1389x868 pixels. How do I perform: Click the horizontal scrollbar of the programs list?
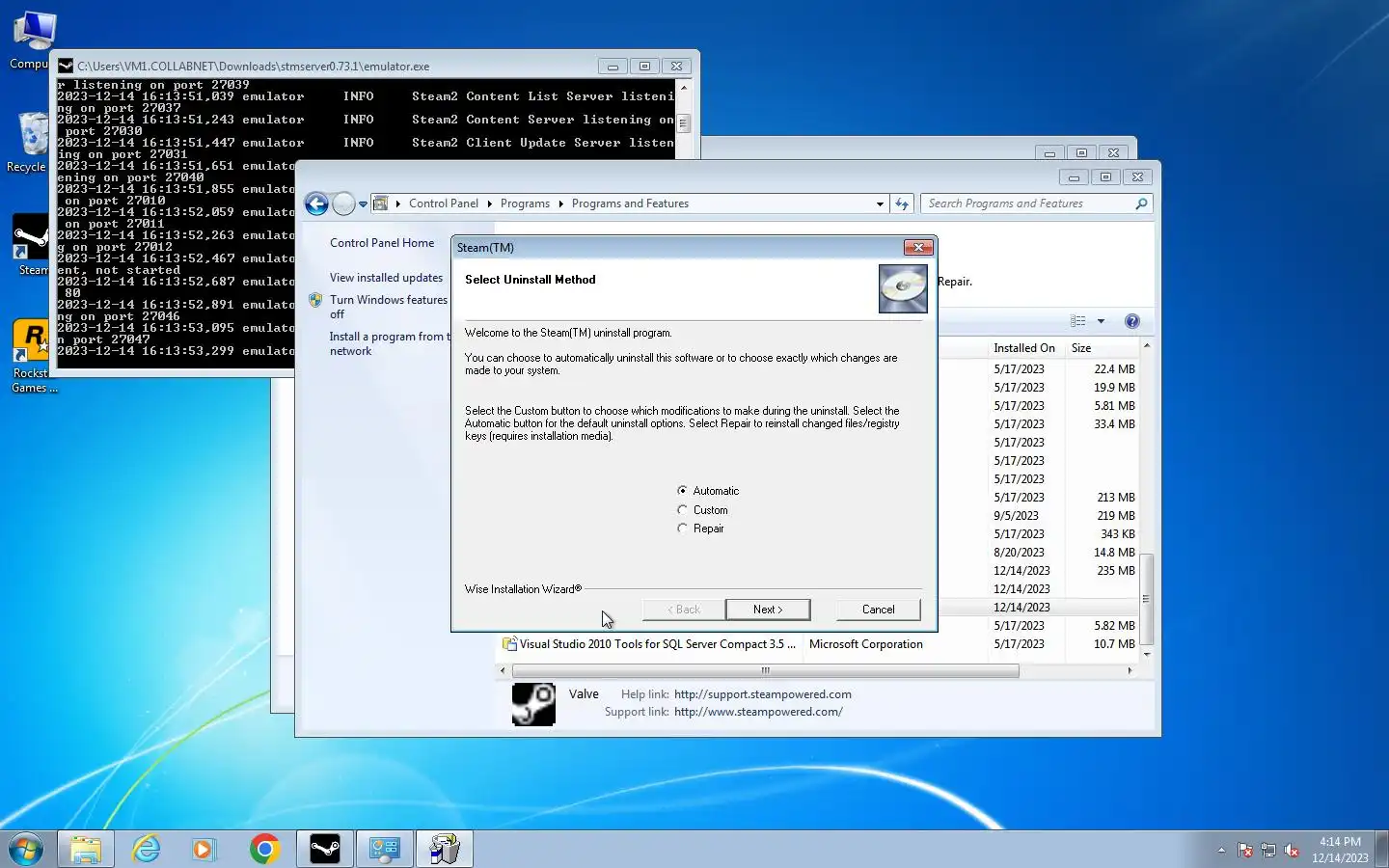point(766,670)
